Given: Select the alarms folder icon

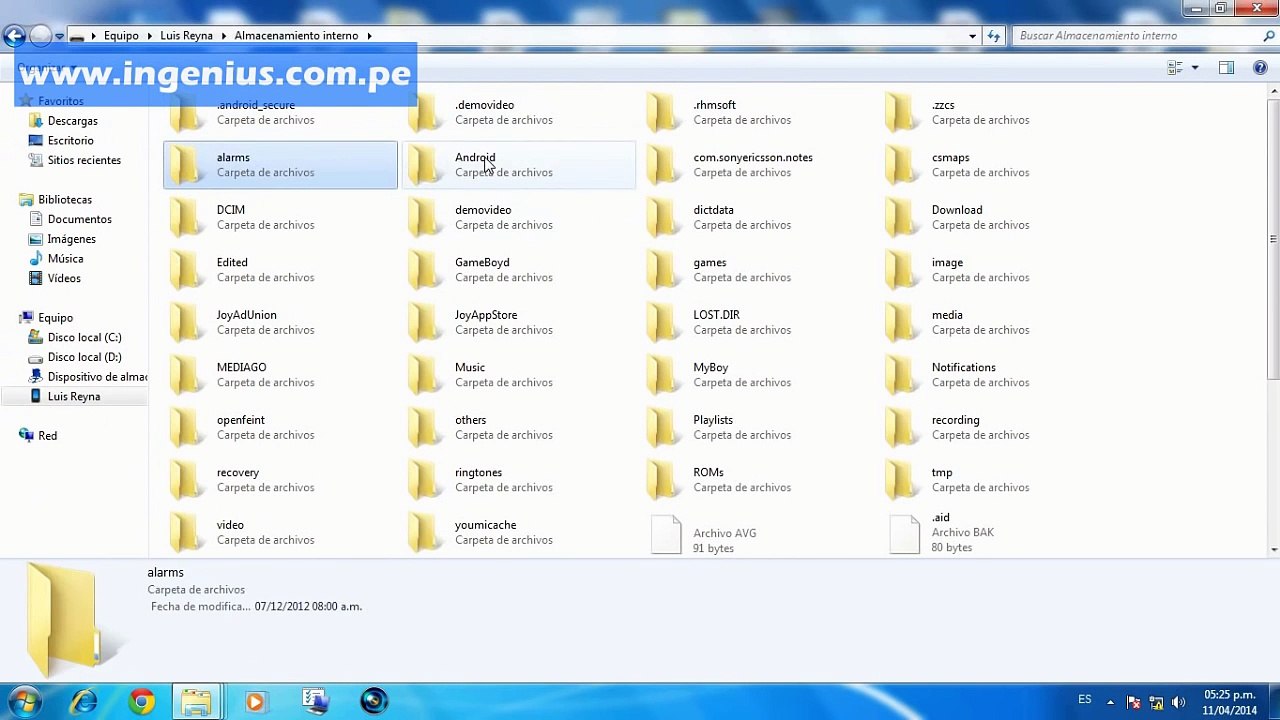Looking at the screenshot, I should coord(185,165).
